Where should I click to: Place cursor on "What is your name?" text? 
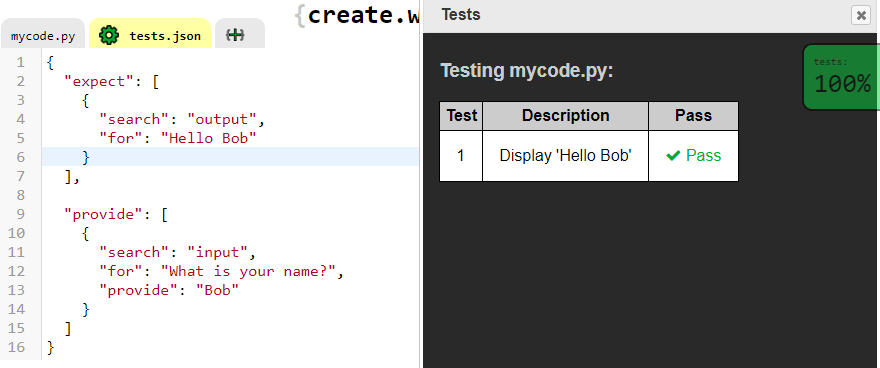tap(248, 272)
